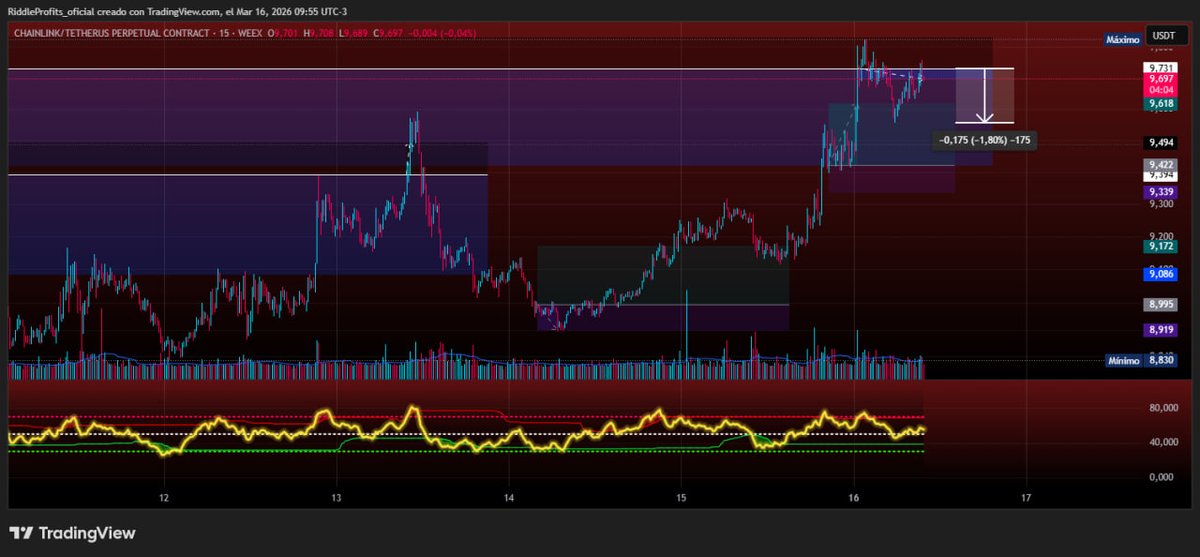Viewport: 1200px width, 557px height.
Task: Select the 9,731 price label
Action: (1161, 67)
